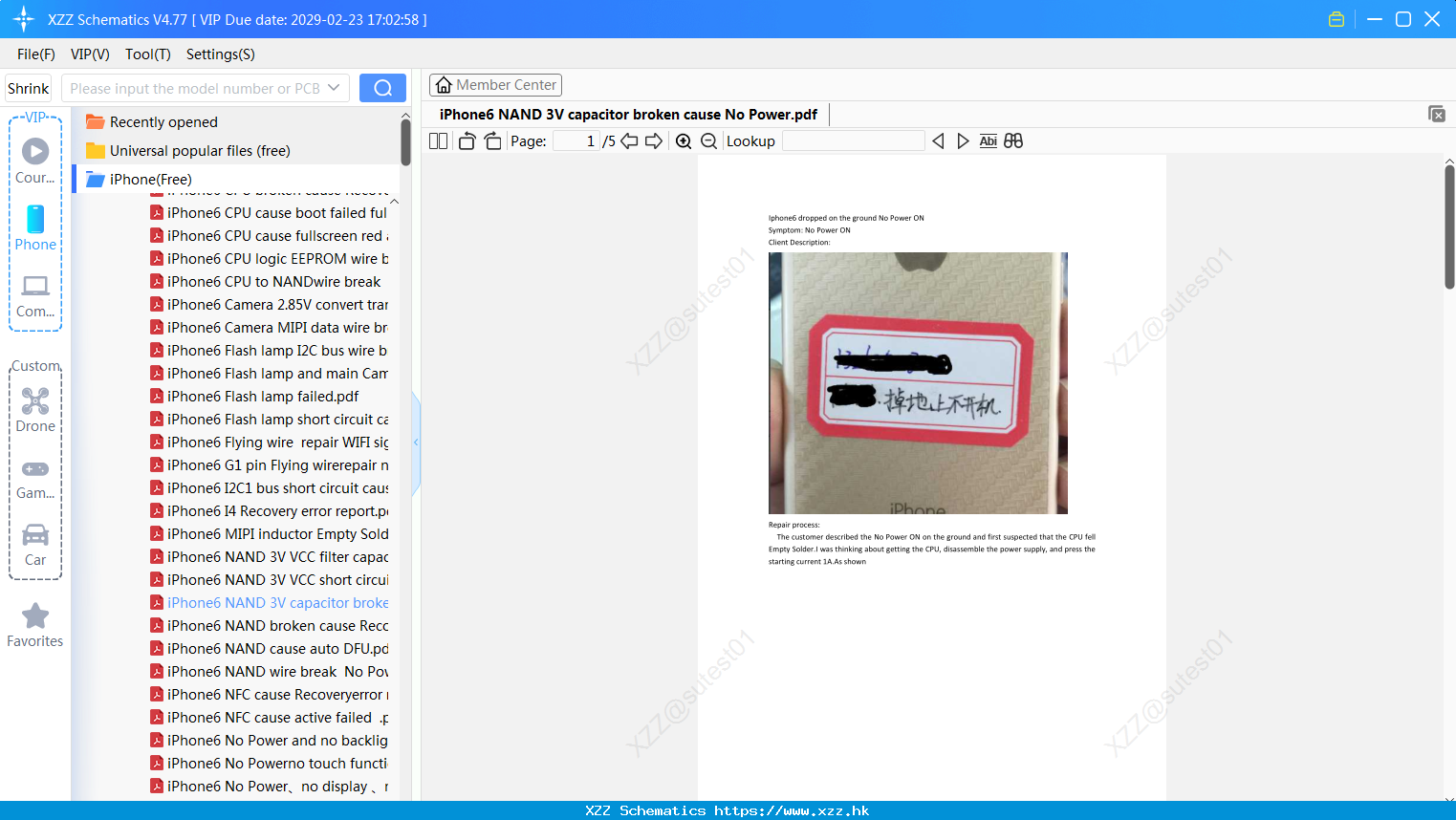
Task: Click the Lookup text field
Action: point(853,141)
